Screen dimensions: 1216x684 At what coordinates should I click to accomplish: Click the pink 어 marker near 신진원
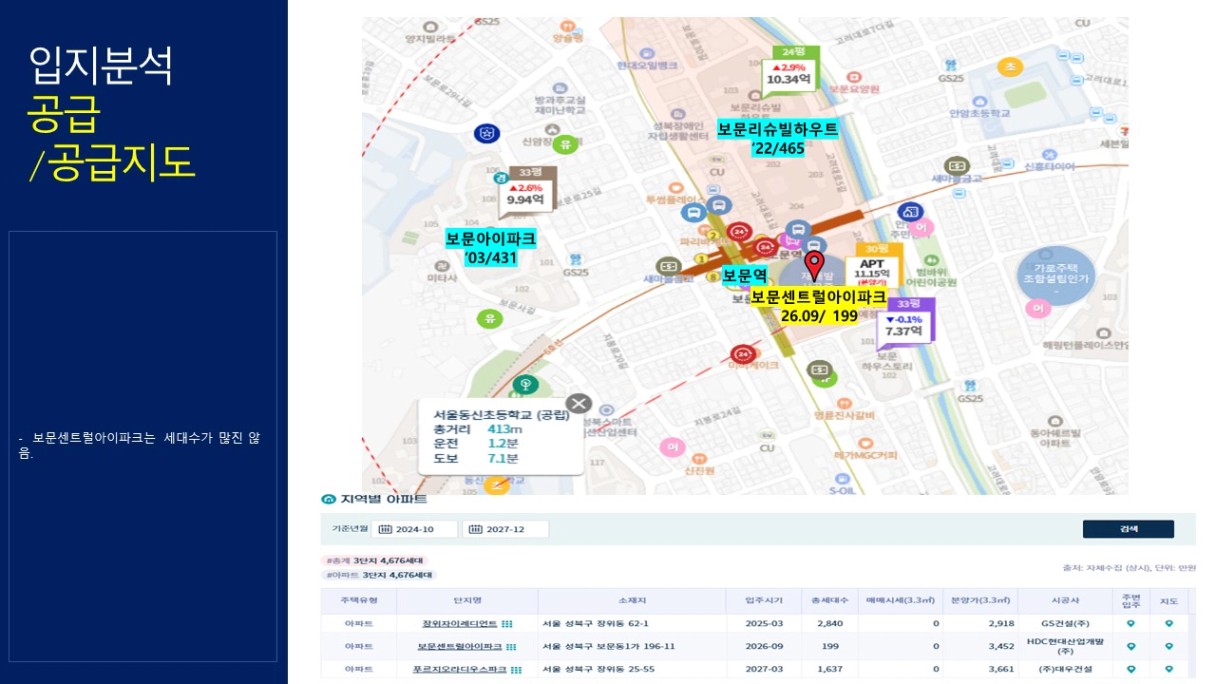(672, 446)
